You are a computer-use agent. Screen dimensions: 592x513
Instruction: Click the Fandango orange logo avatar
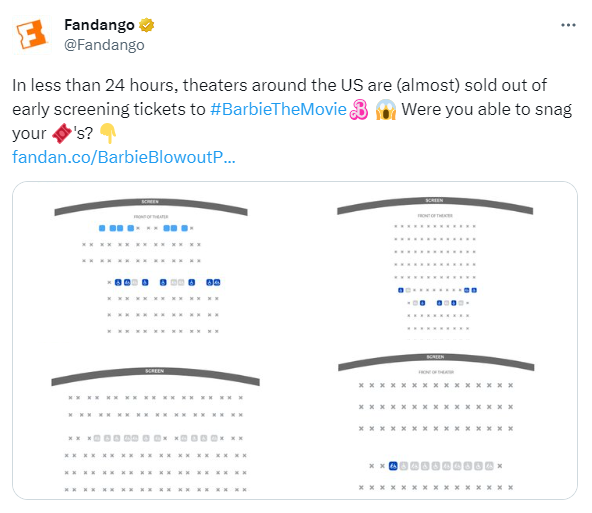(32, 35)
